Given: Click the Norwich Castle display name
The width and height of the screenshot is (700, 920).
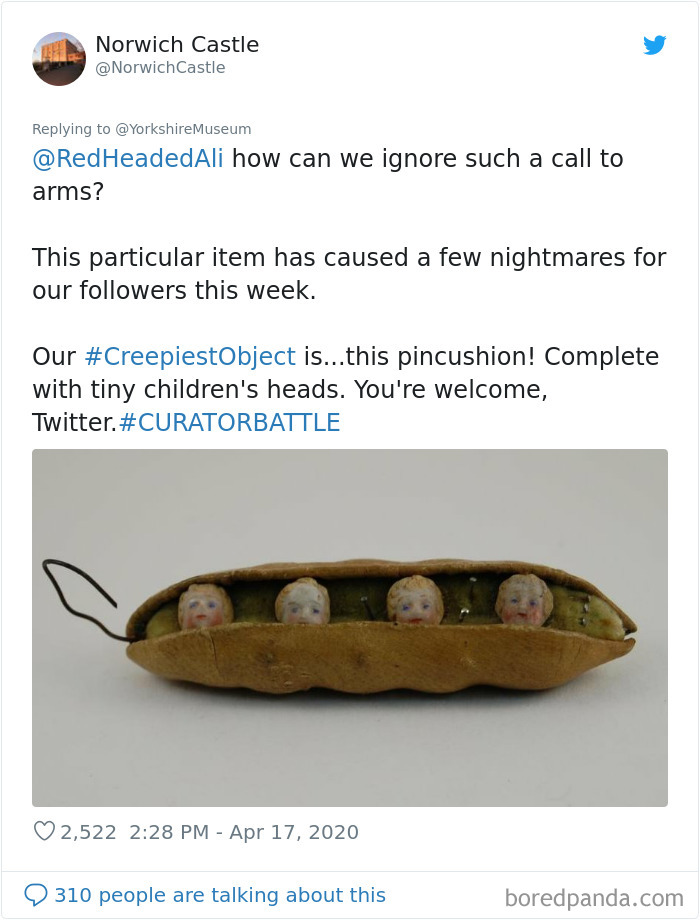Looking at the screenshot, I should 177,44.
